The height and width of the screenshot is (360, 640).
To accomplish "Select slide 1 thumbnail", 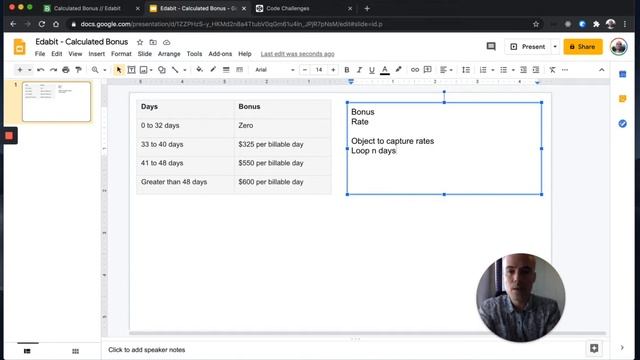I will pyautogui.click(x=56, y=102).
